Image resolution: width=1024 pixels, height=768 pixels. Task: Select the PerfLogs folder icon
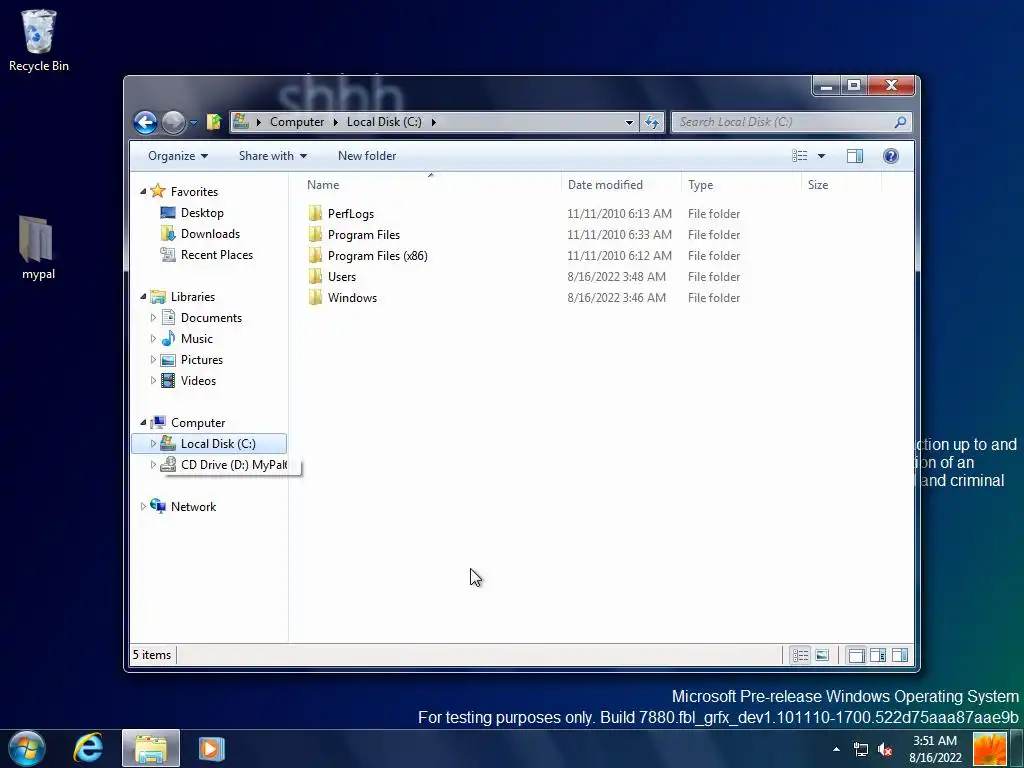315,214
